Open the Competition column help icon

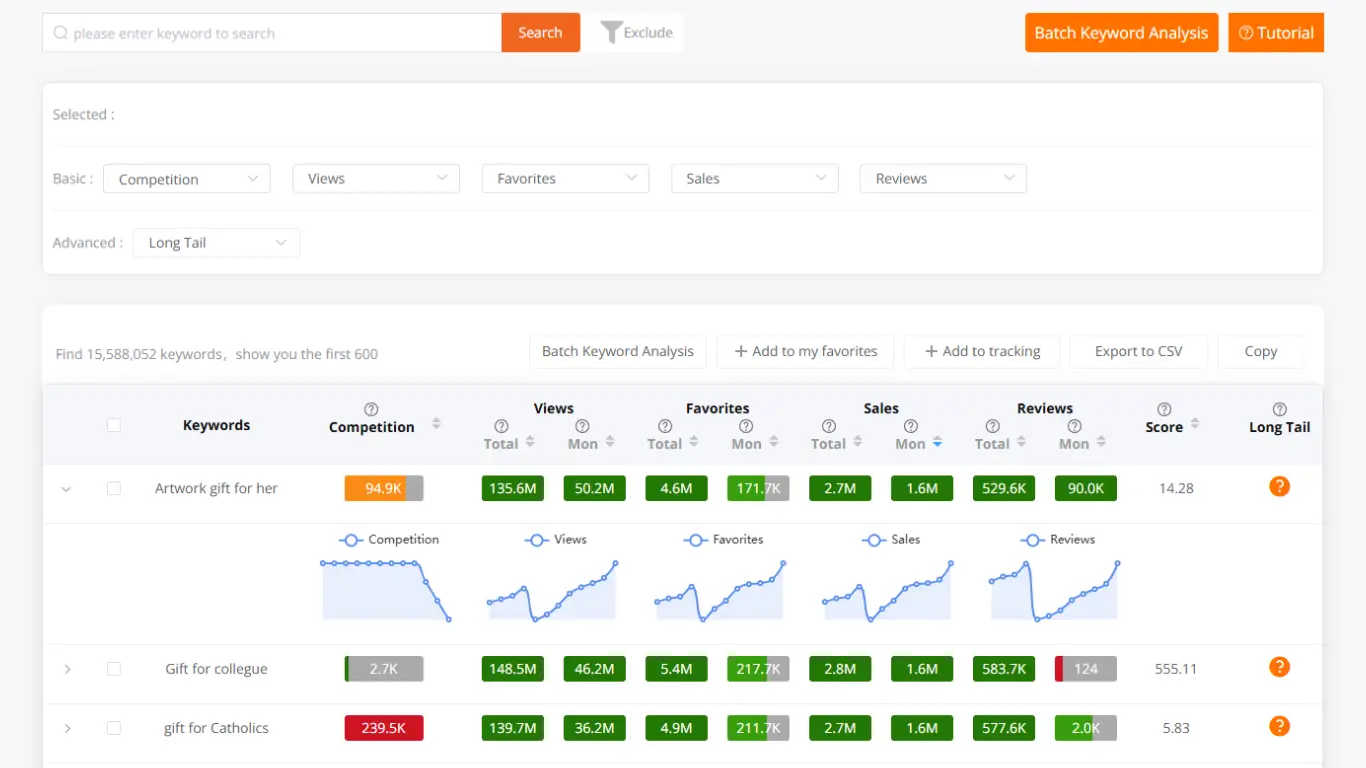(371, 409)
